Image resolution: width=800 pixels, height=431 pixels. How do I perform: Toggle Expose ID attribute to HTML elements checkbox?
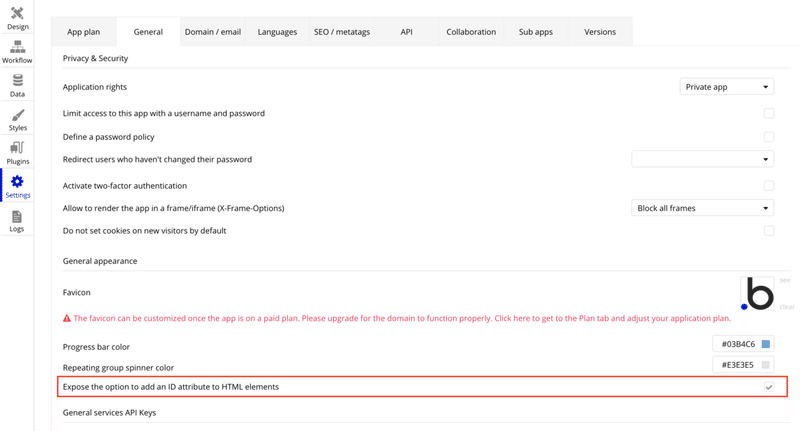point(769,387)
